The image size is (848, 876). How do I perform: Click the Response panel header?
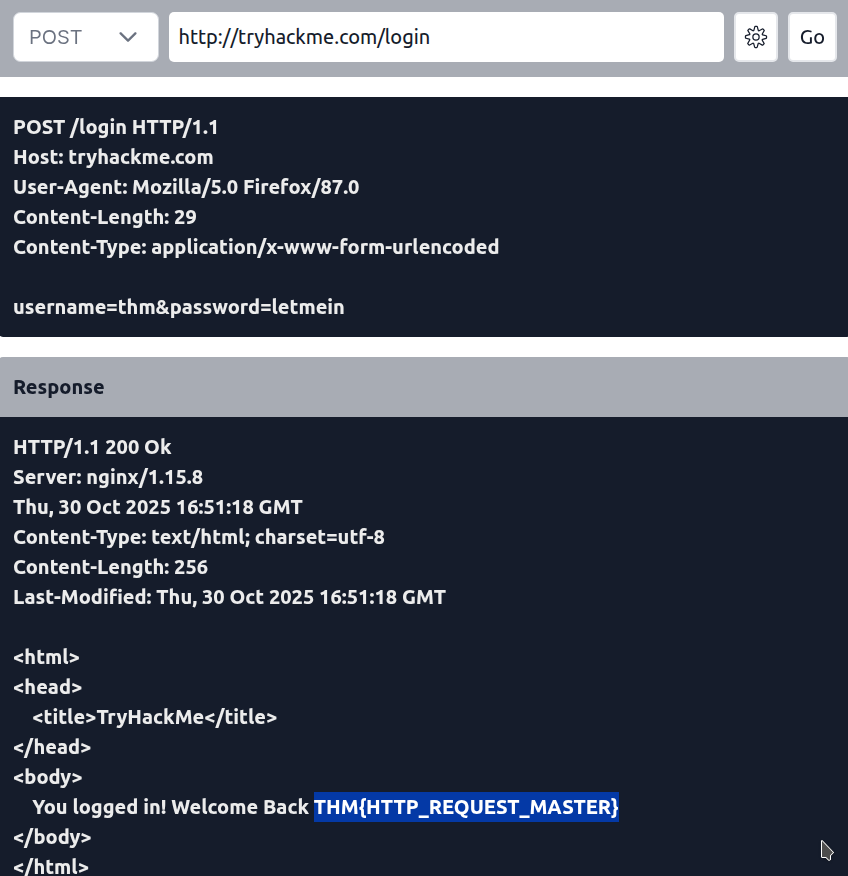point(58,387)
